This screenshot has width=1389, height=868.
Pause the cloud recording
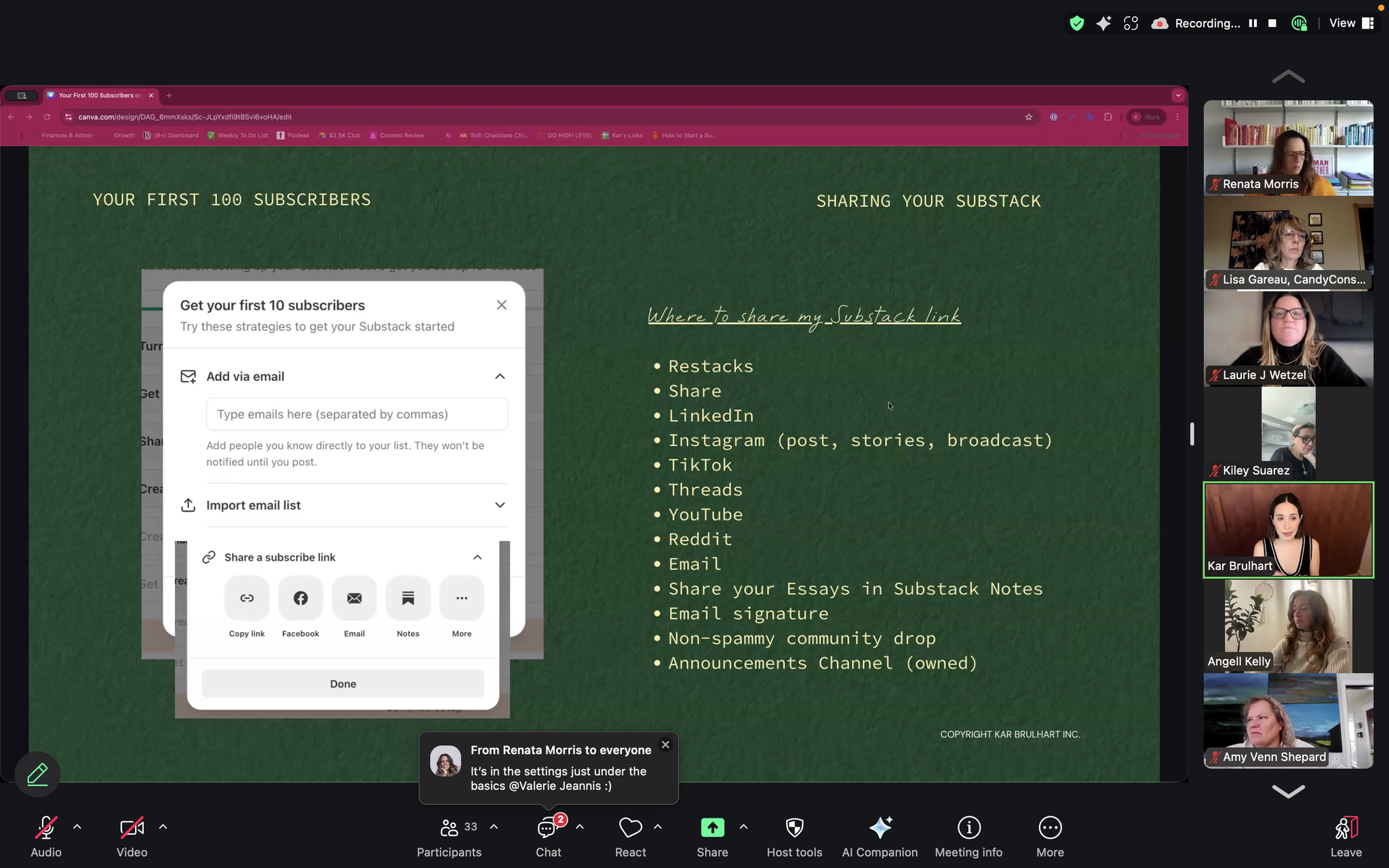tap(1253, 23)
